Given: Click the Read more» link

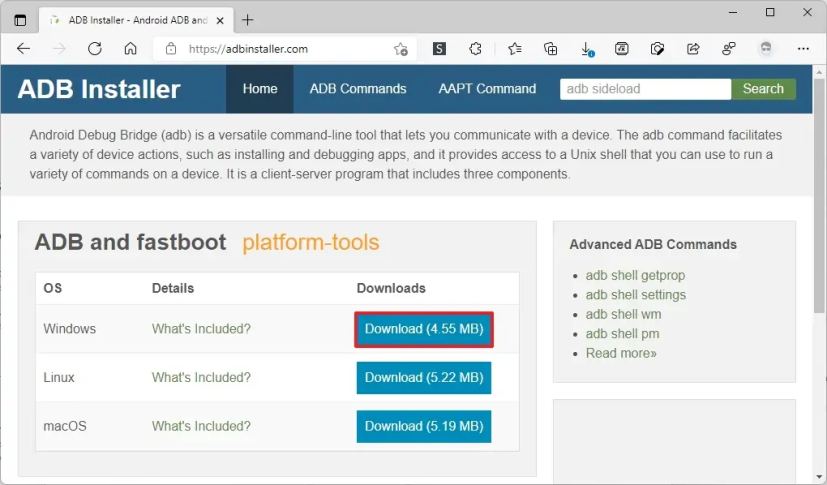Looking at the screenshot, I should pyautogui.click(x=621, y=353).
